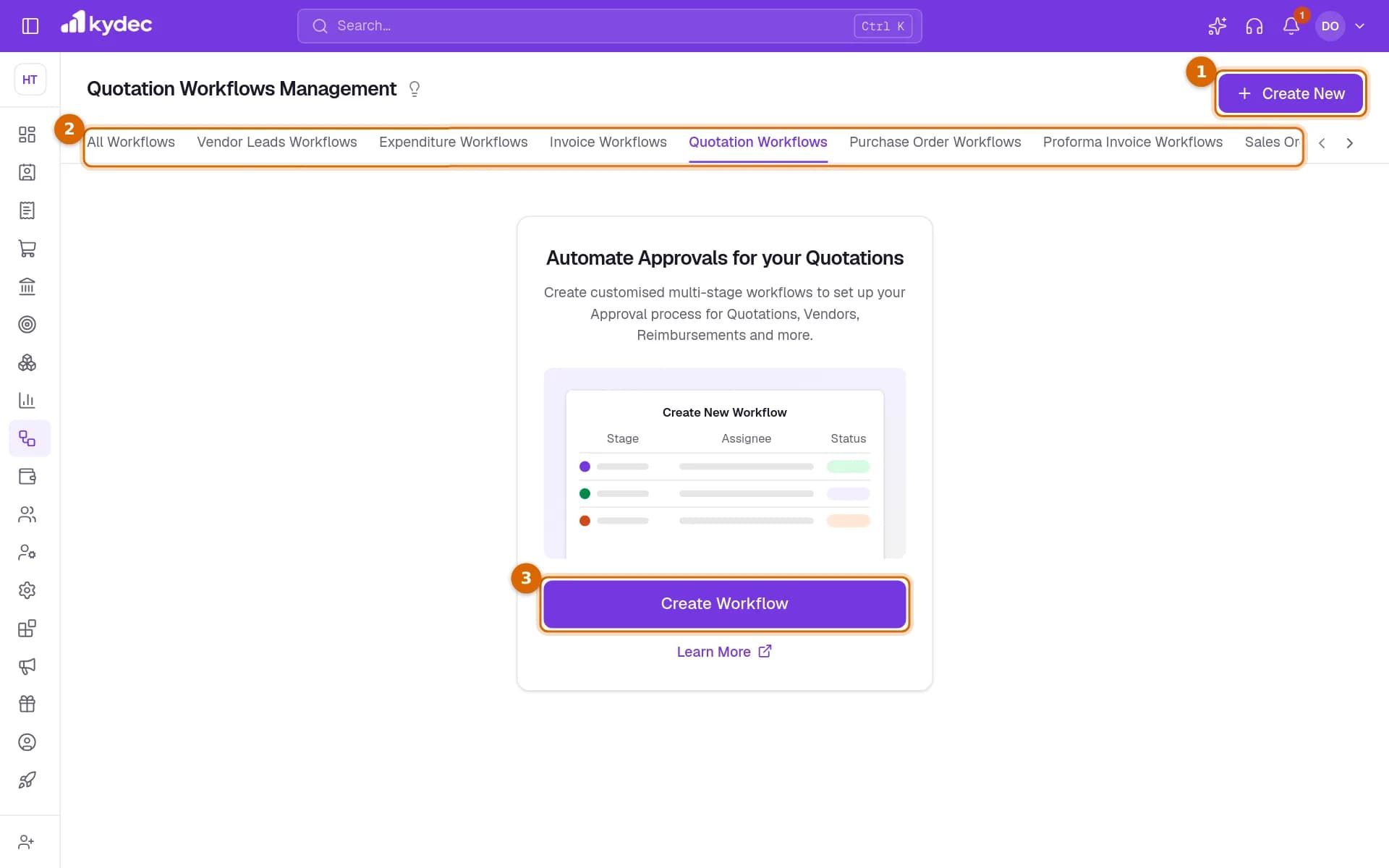1389x868 pixels.
Task: Open the shopping cart sidebar icon
Action: [x=27, y=248]
